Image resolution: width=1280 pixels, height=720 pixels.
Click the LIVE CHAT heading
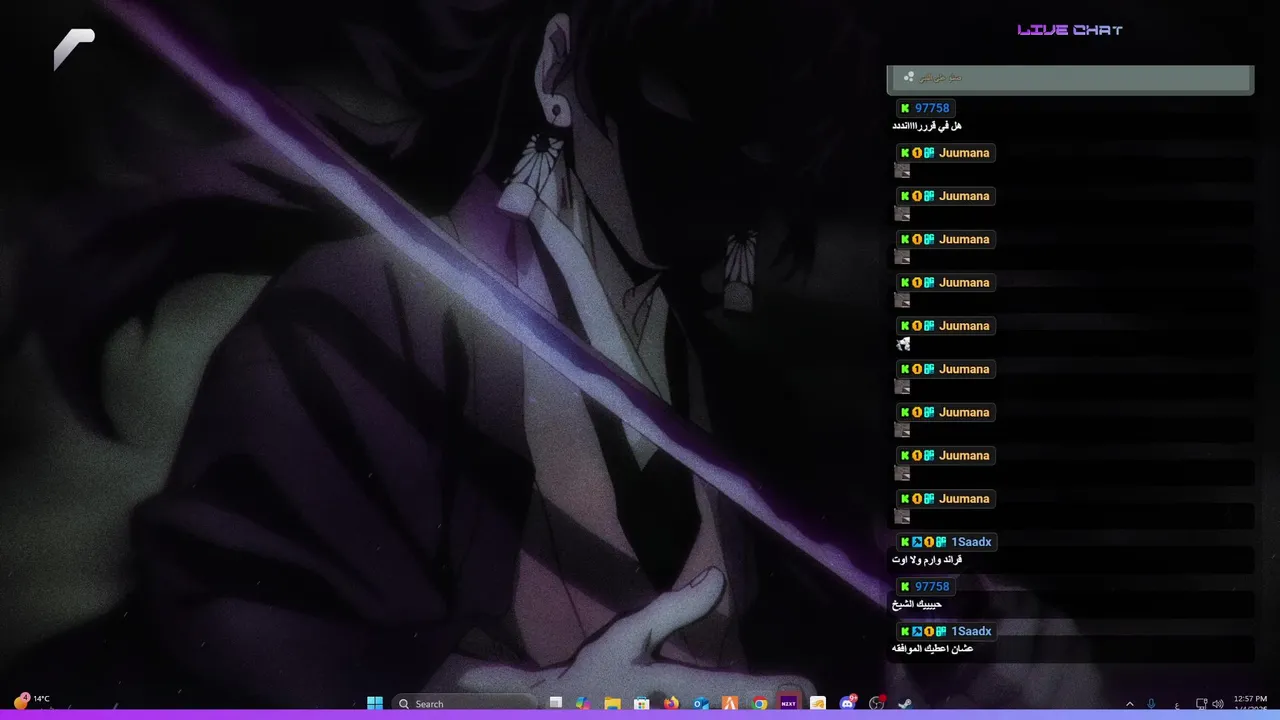pos(1070,30)
